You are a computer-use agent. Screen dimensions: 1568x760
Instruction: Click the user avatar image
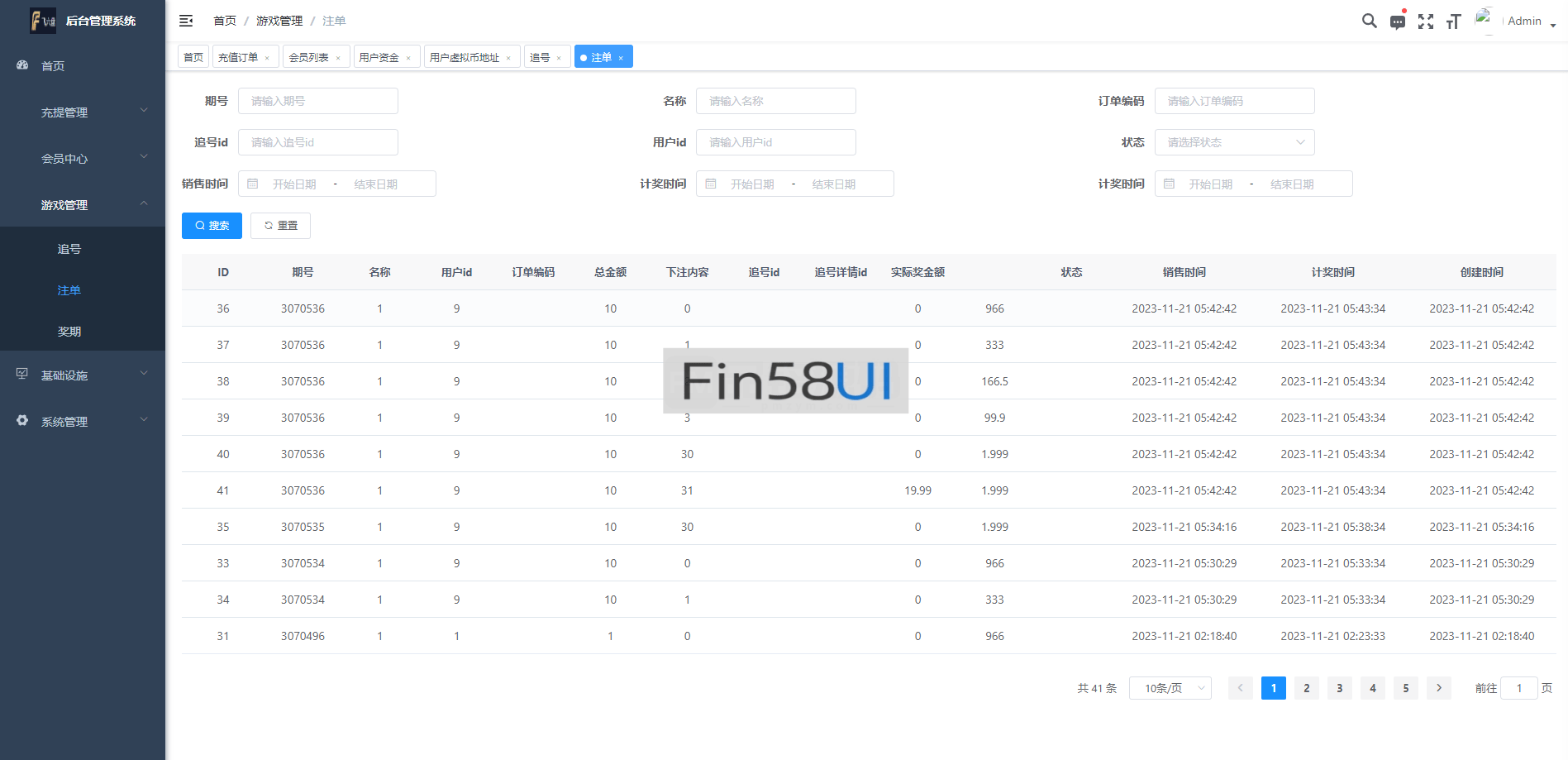point(1485,20)
